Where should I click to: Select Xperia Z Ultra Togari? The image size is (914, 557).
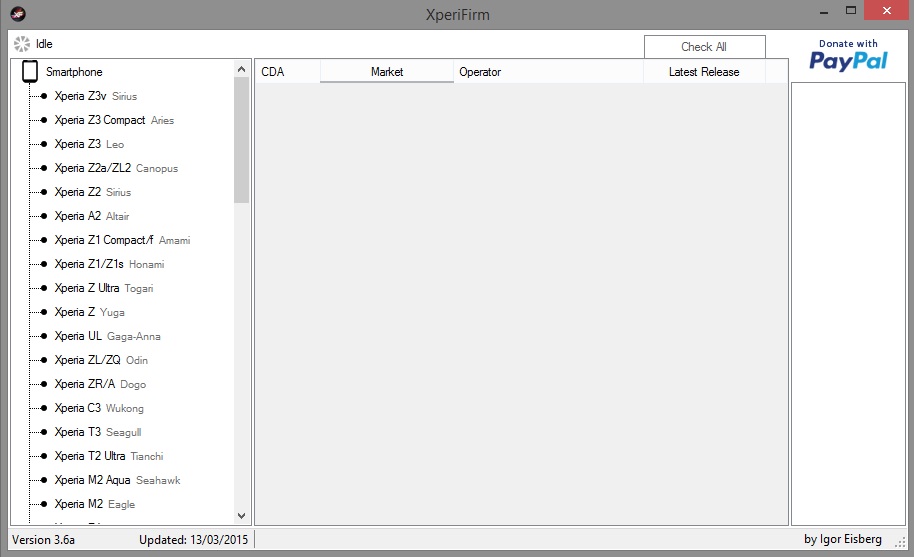104,288
